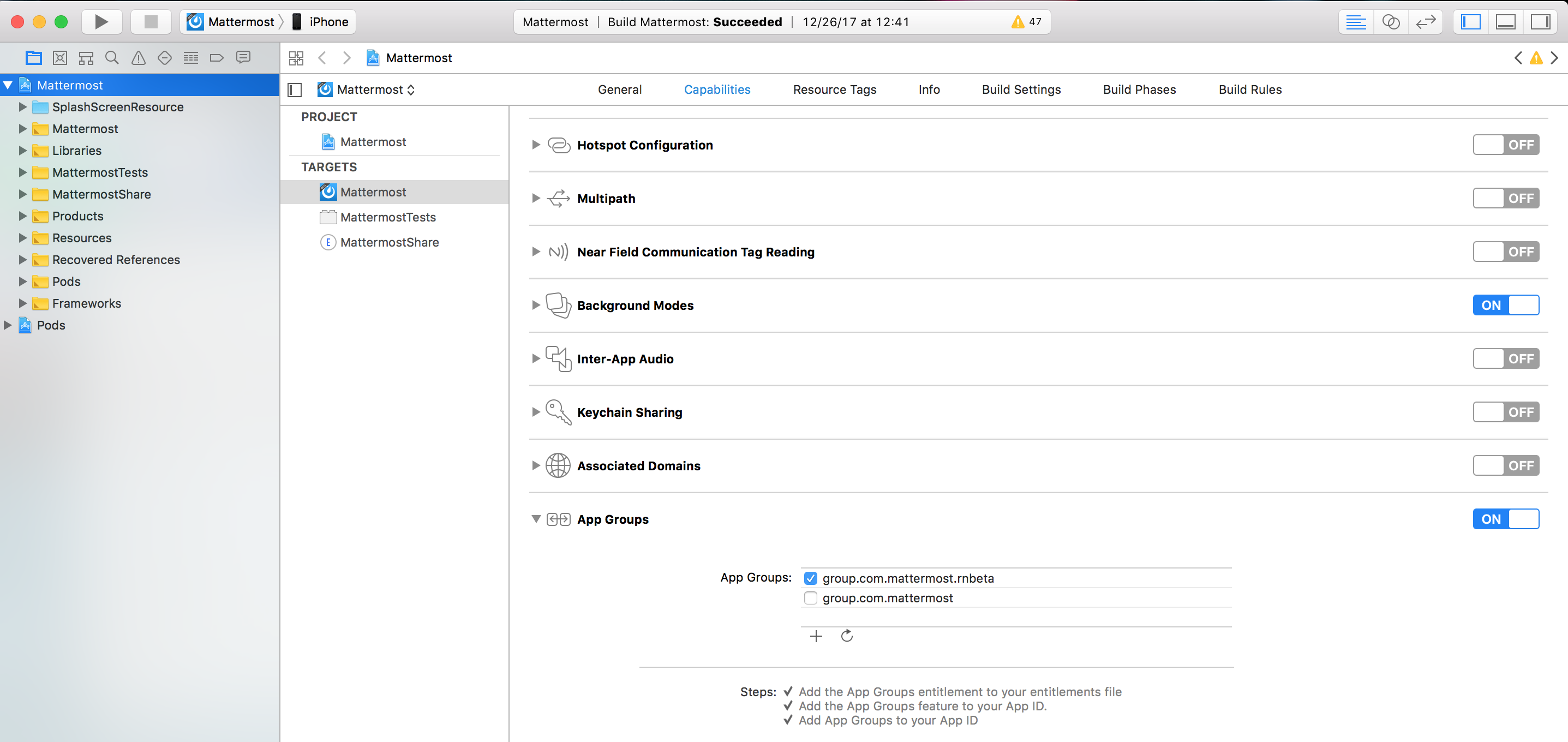Show the Breakpoint navigator

tap(217, 58)
